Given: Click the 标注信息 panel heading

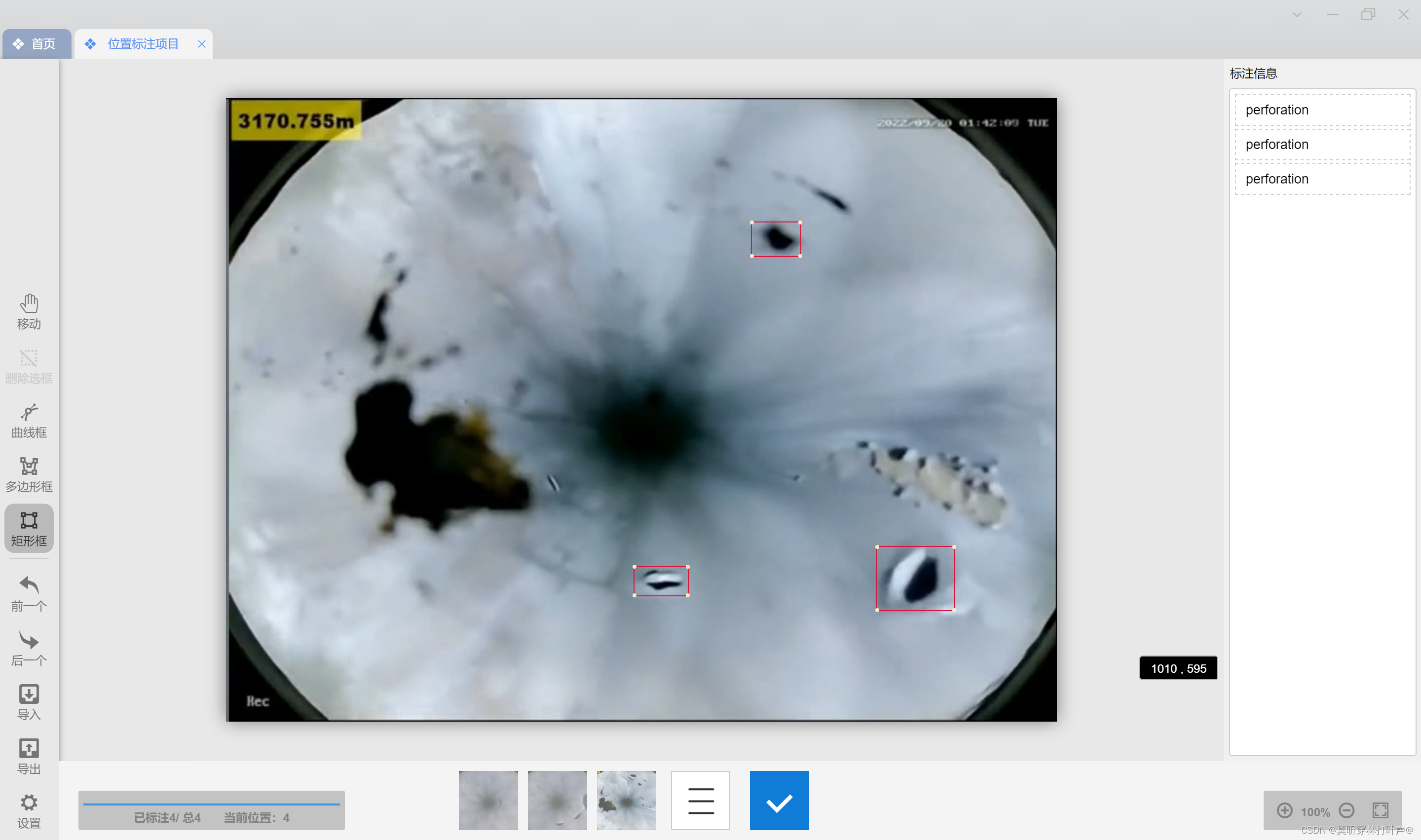Looking at the screenshot, I should point(1253,73).
